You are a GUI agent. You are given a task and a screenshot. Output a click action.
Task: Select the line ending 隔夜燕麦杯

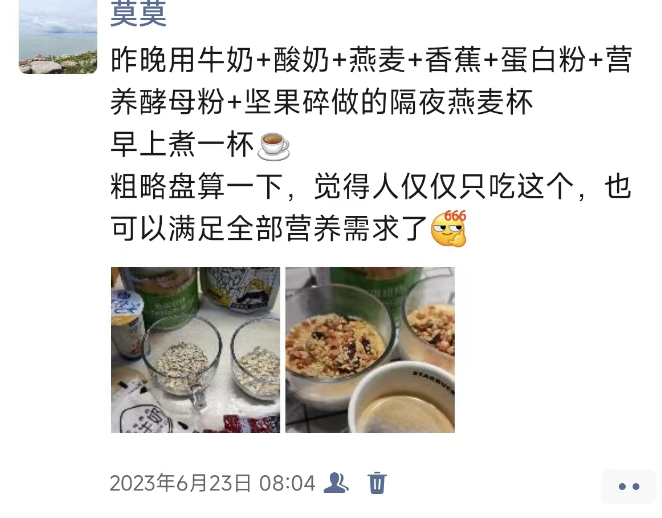(321, 102)
